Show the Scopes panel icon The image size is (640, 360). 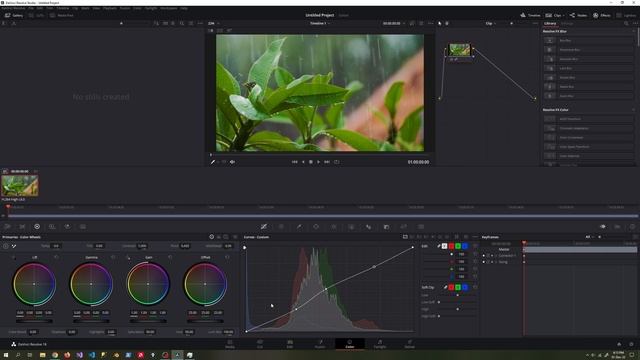(618, 227)
